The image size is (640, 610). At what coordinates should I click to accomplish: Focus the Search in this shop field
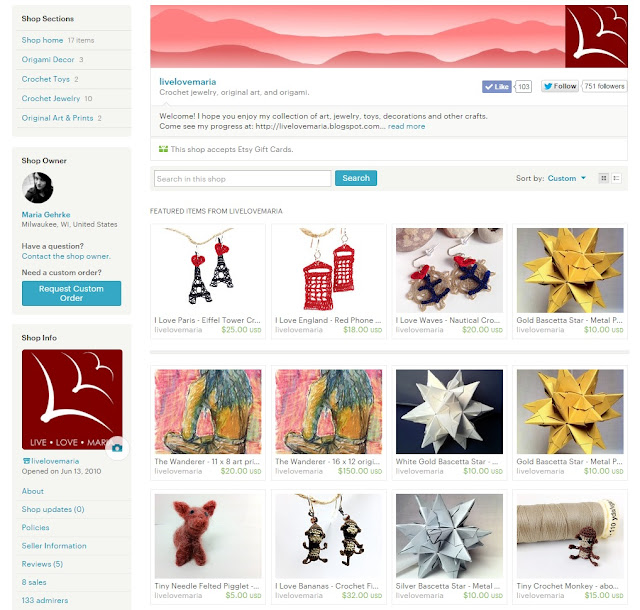point(242,179)
